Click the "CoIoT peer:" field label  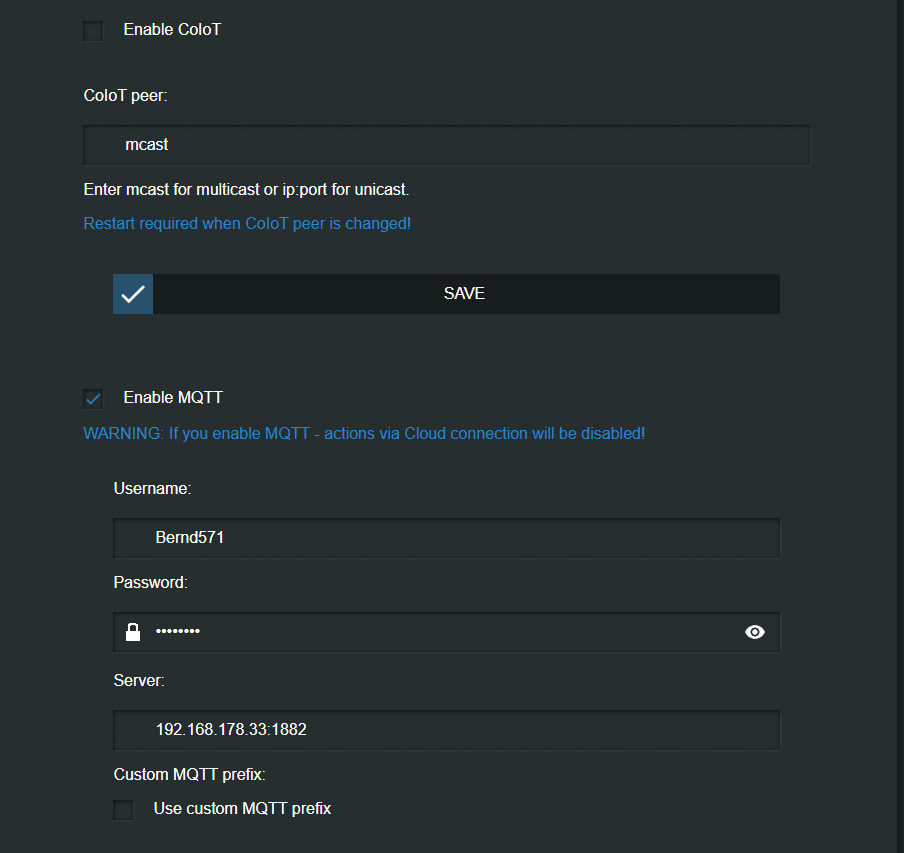[125, 96]
